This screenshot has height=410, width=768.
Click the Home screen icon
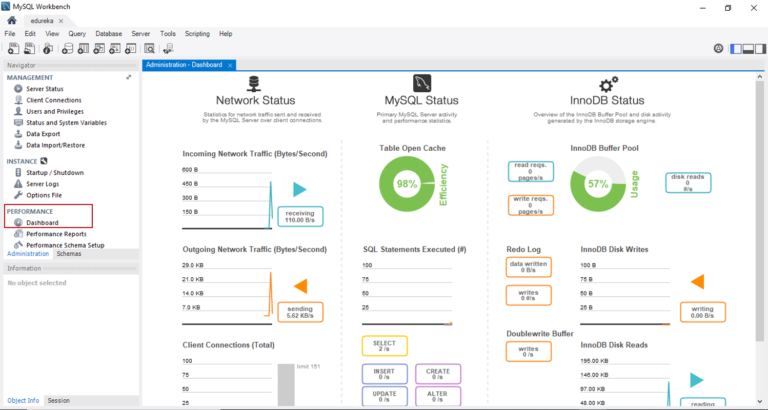pyautogui.click(x=12, y=19)
